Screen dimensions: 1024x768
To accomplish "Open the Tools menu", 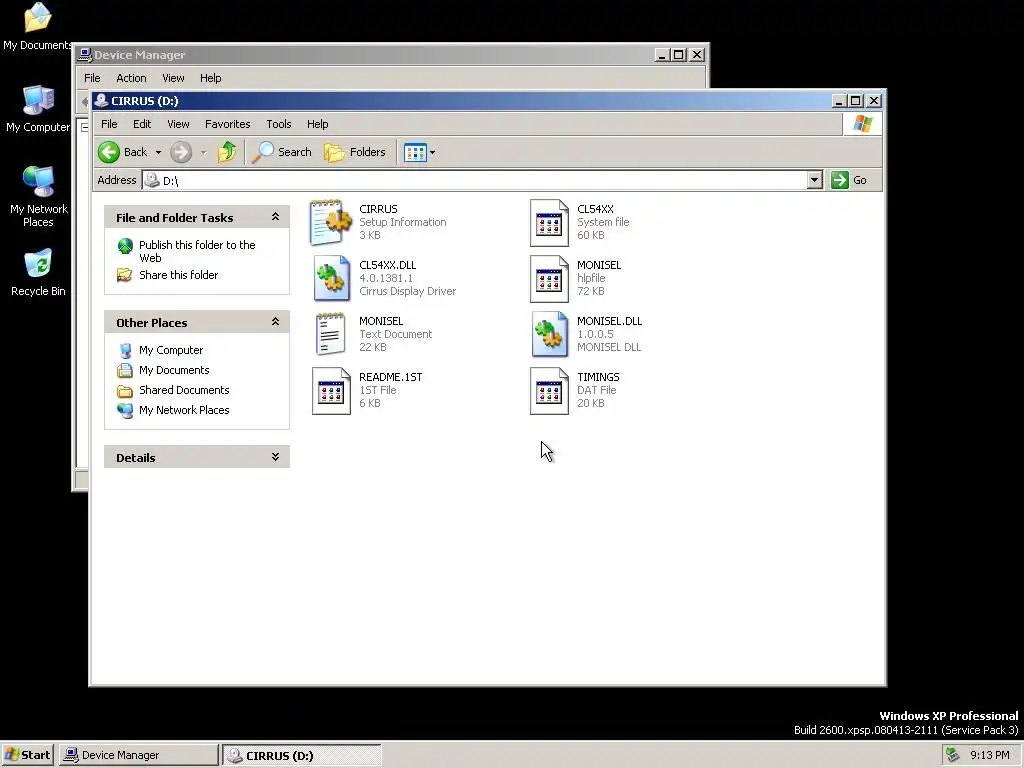I will click(x=279, y=124).
